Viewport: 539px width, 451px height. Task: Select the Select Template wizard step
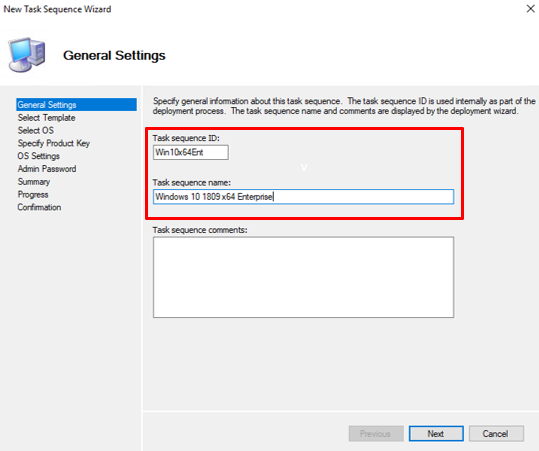(46, 118)
